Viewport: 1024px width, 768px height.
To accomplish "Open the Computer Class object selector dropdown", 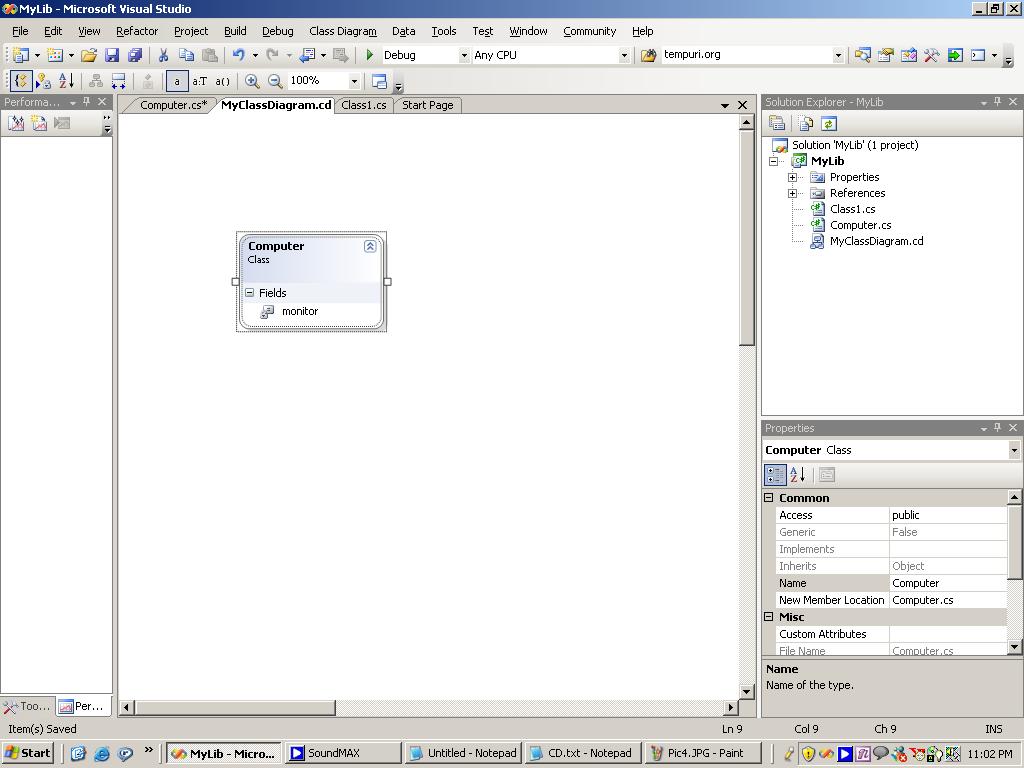I will click(1014, 450).
